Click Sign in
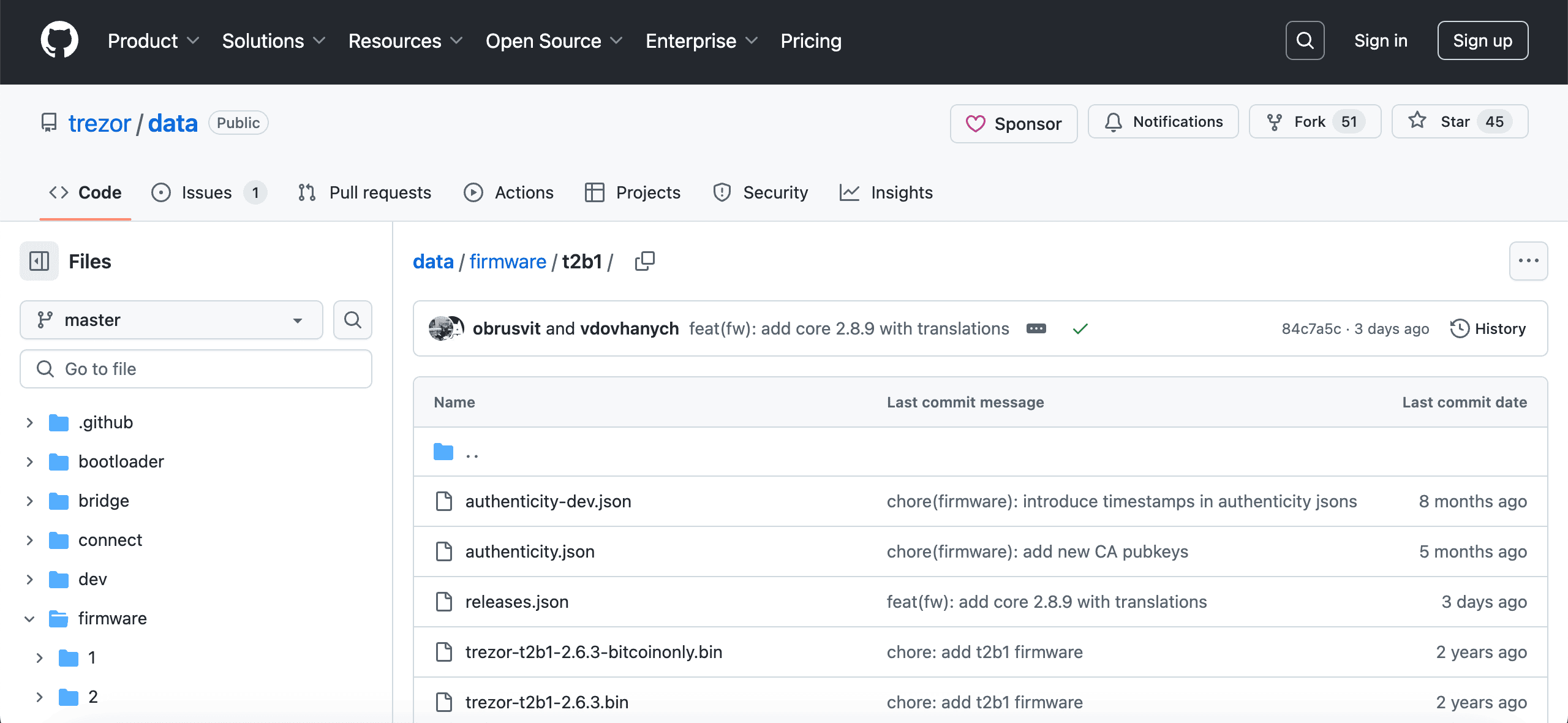The image size is (1568, 723). point(1381,40)
